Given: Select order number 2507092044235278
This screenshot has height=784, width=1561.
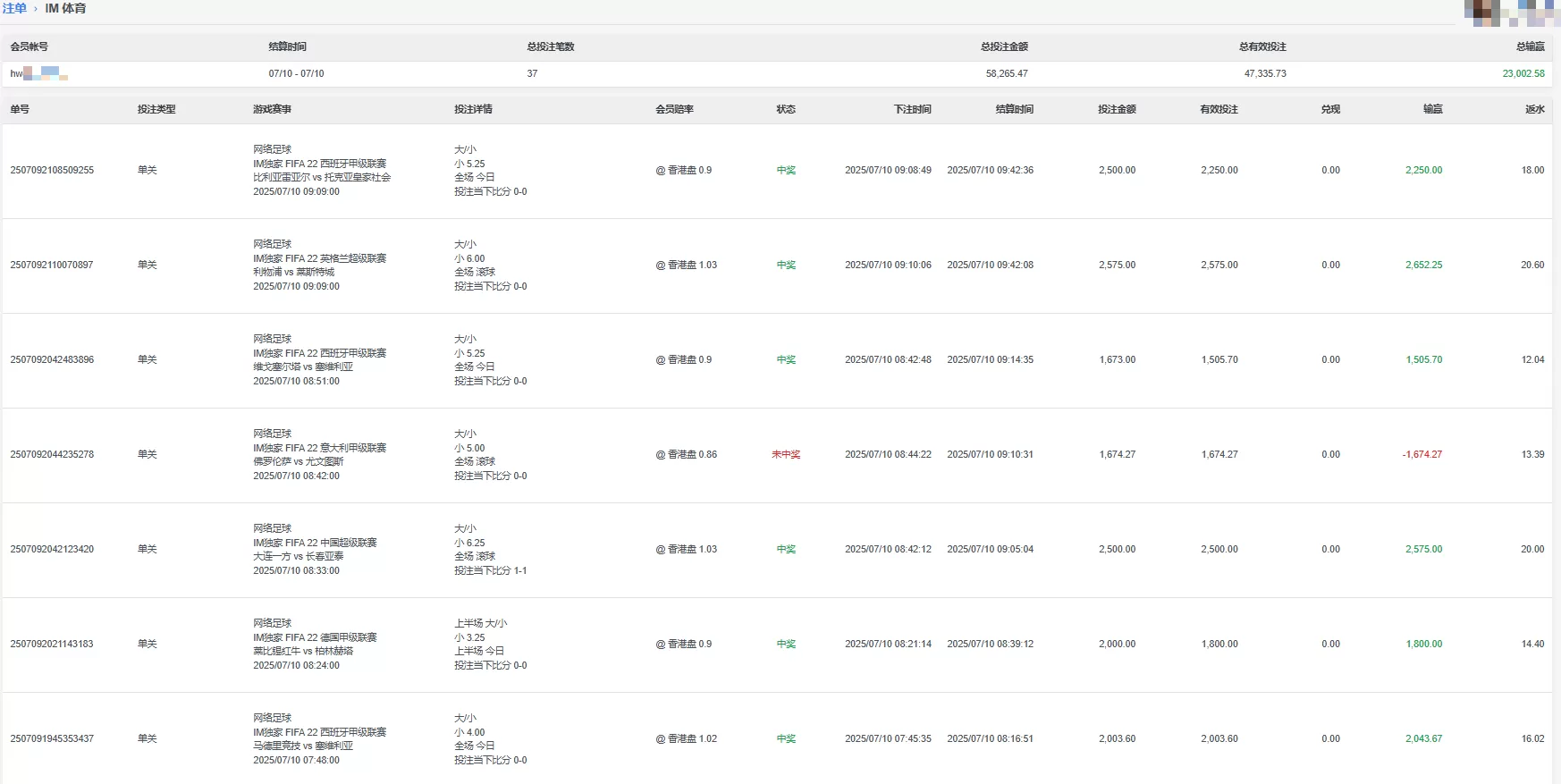Looking at the screenshot, I should (x=52, y=454).
